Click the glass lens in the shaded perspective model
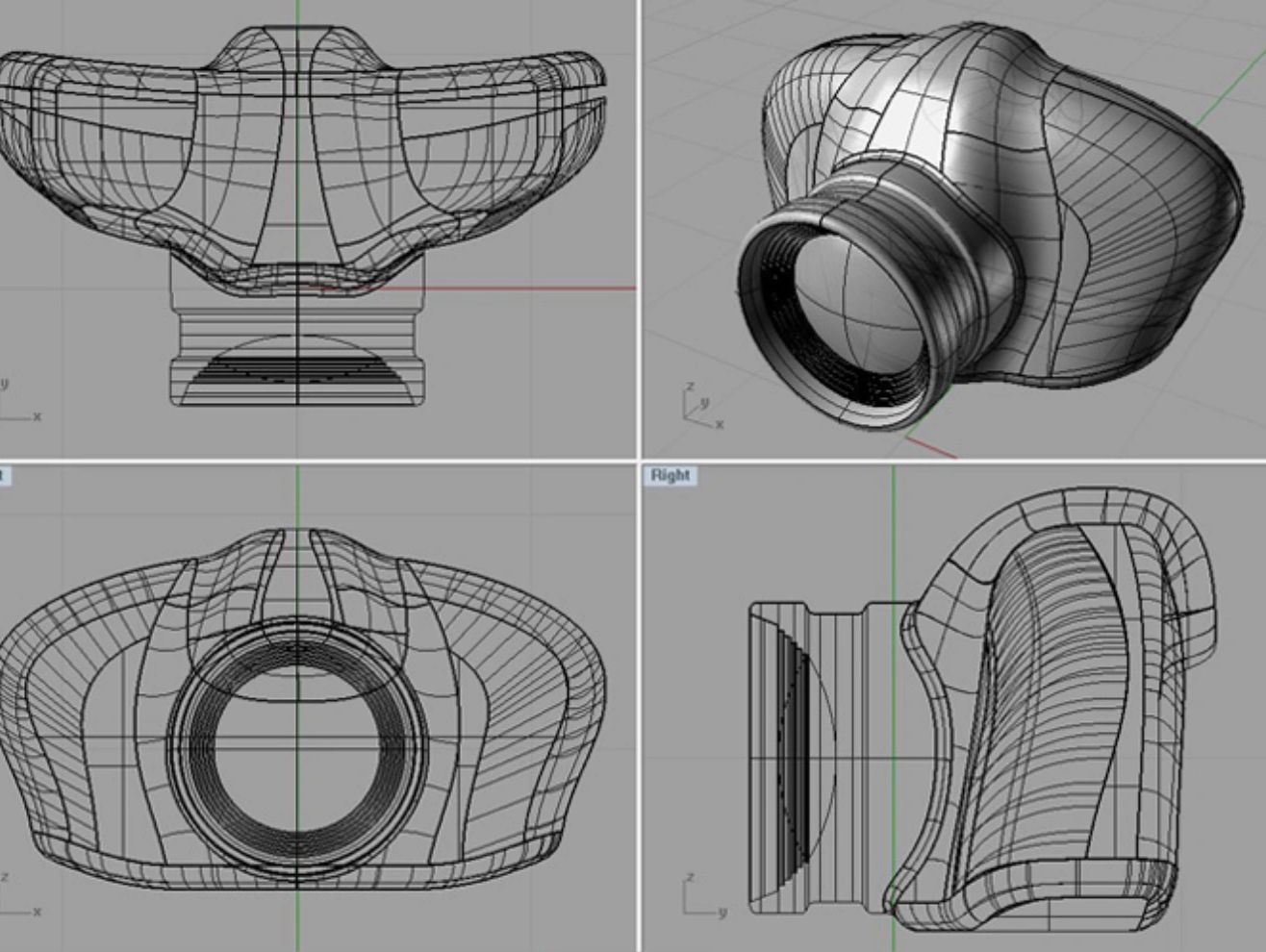1266x952 pixels. click(x=837, y=317)
